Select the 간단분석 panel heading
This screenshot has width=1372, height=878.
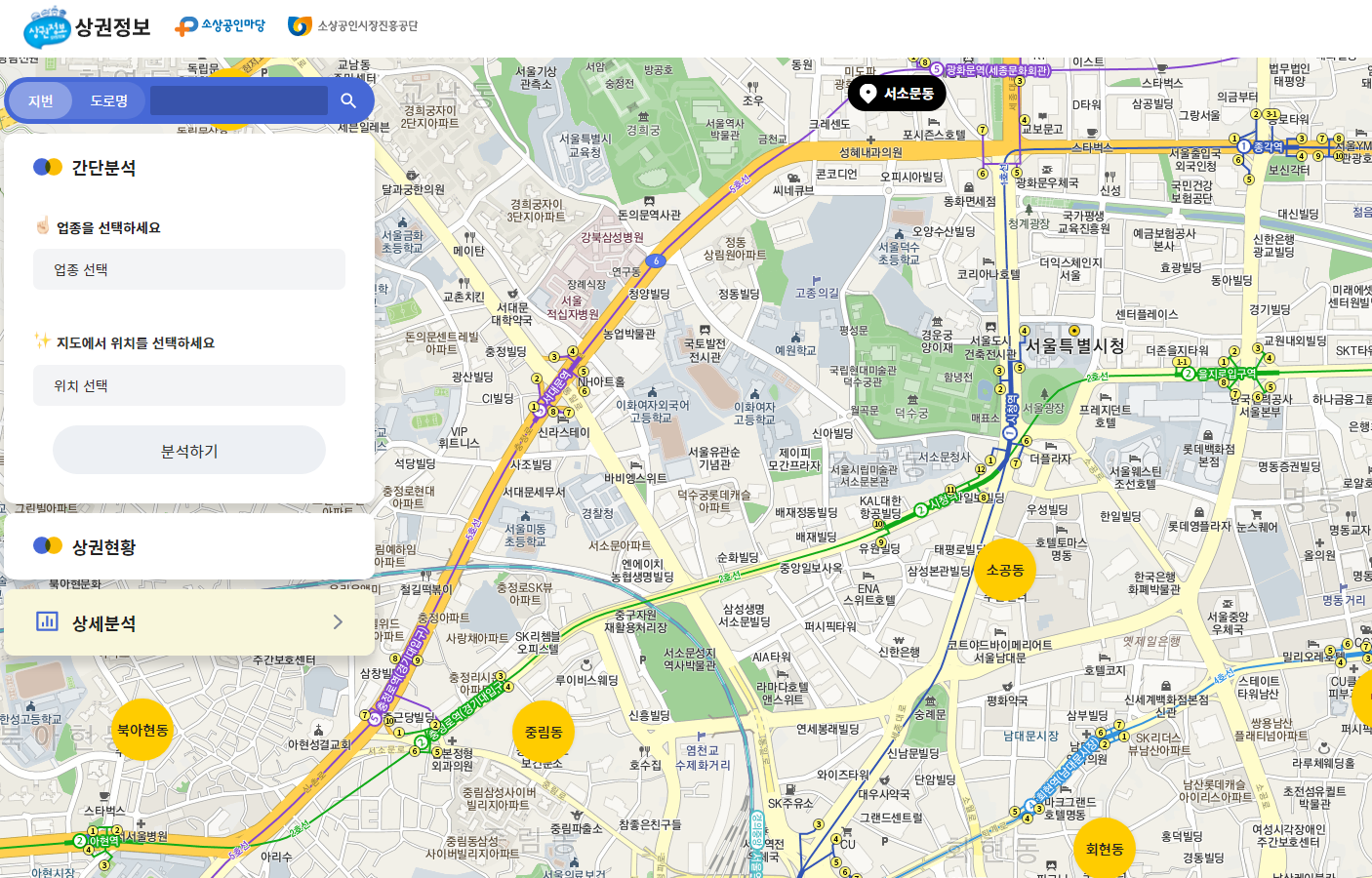[x=103, y=168]
